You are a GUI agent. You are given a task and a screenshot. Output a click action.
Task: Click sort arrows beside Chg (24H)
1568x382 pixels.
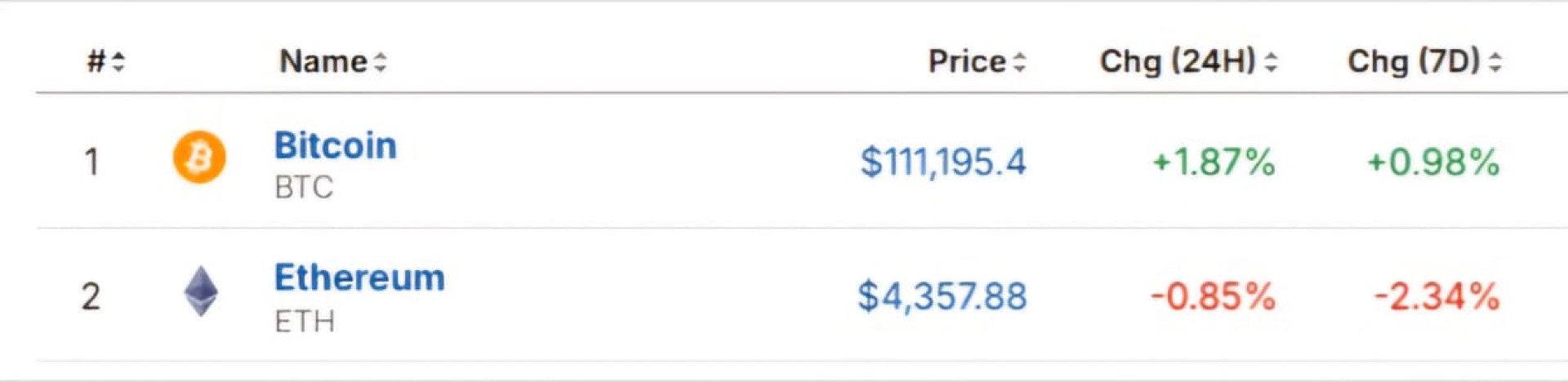coord(1271,62)
